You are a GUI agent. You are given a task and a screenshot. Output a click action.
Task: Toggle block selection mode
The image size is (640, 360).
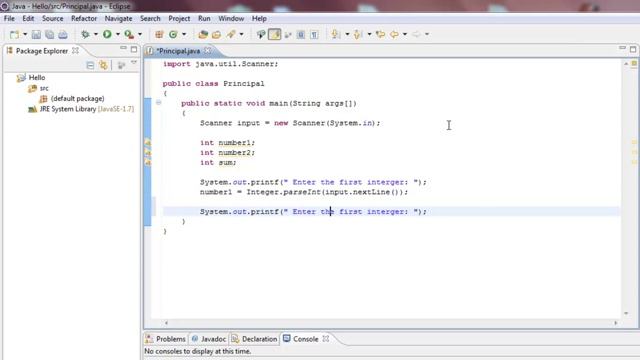[301, 35]
